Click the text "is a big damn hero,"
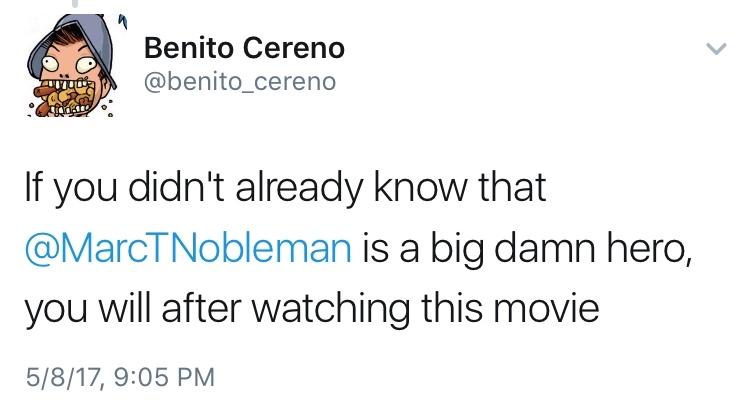750x414 pixels. (526, 248)
